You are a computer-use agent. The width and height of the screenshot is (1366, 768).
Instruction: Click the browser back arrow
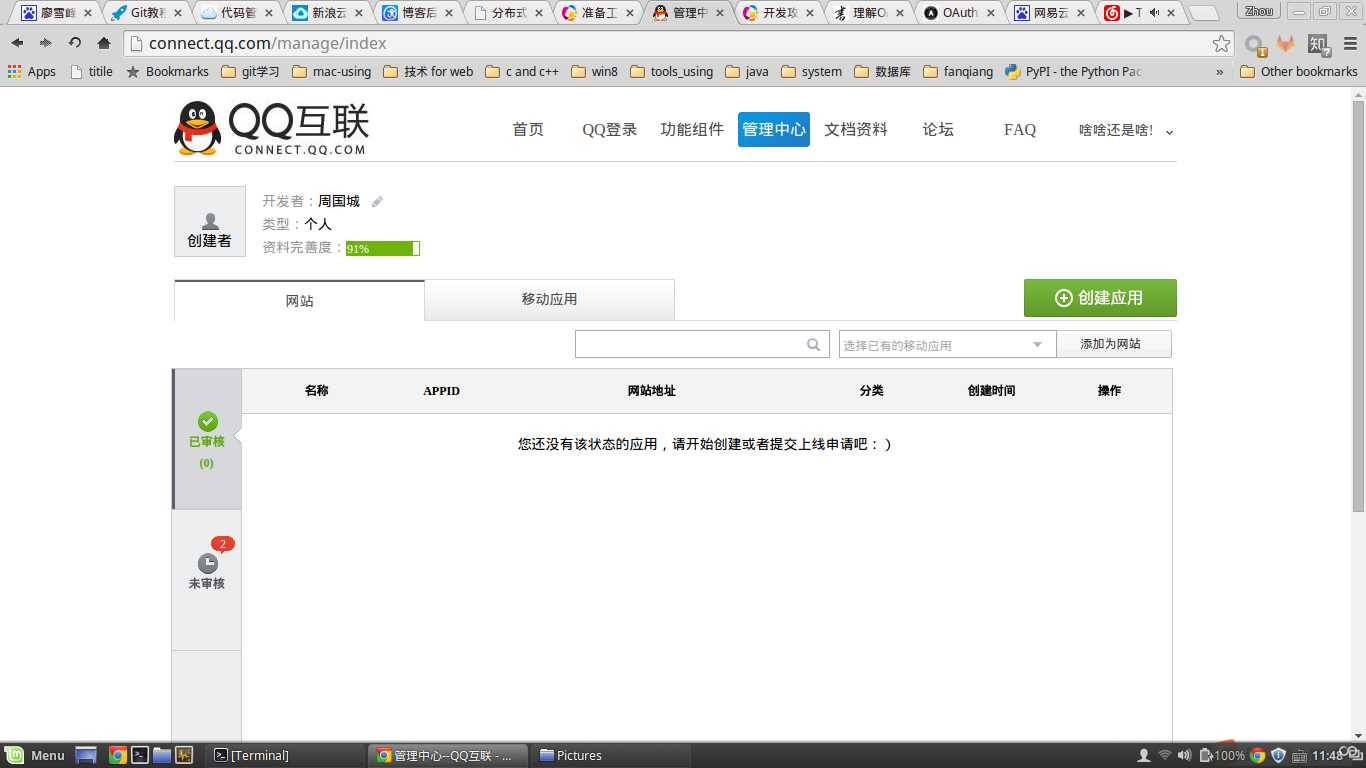(17, 43)
